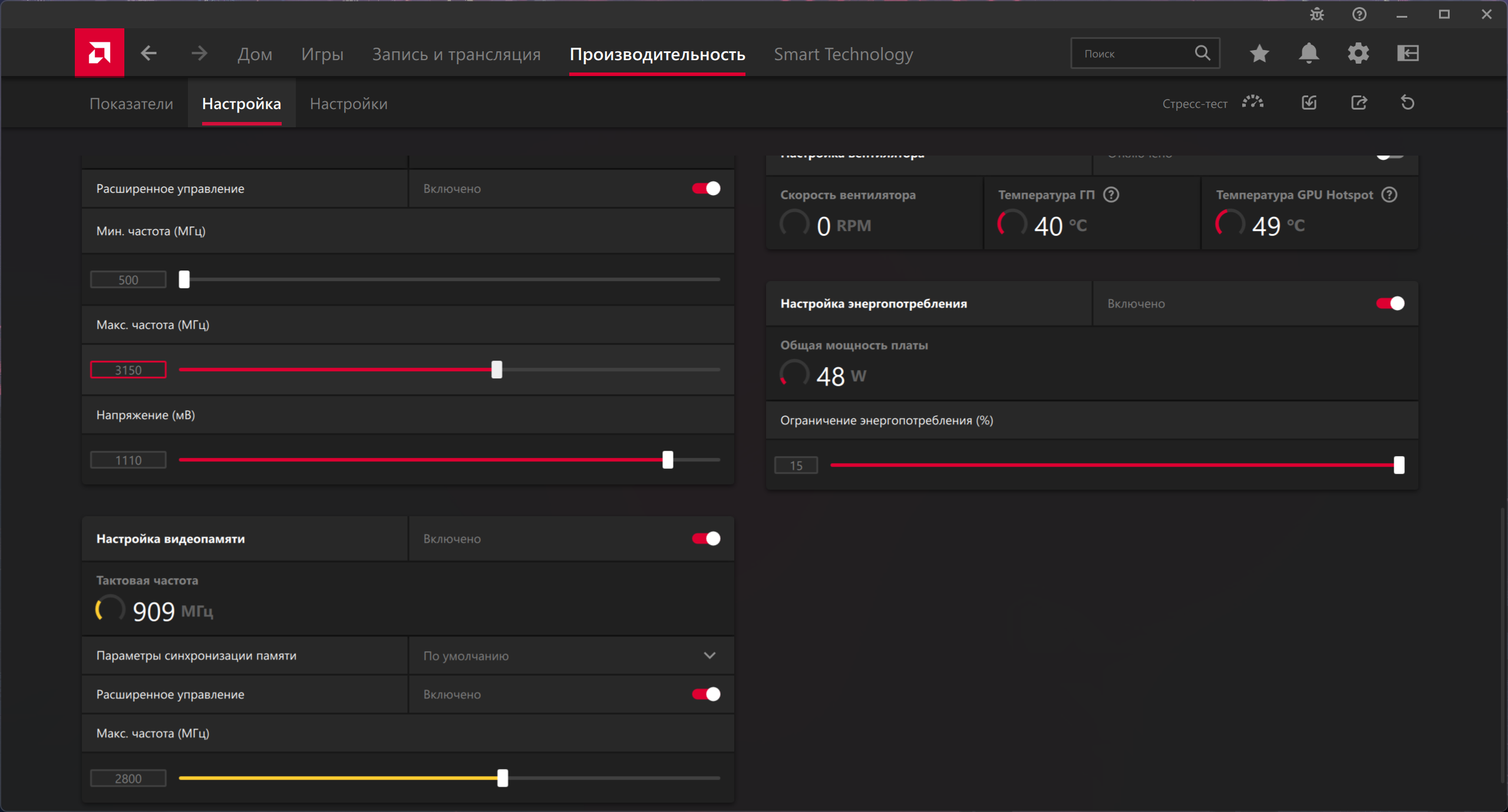1508x812 pixels.
Task: Click the sidebar panel toggle icon
Action: [x=1407, y=54]
